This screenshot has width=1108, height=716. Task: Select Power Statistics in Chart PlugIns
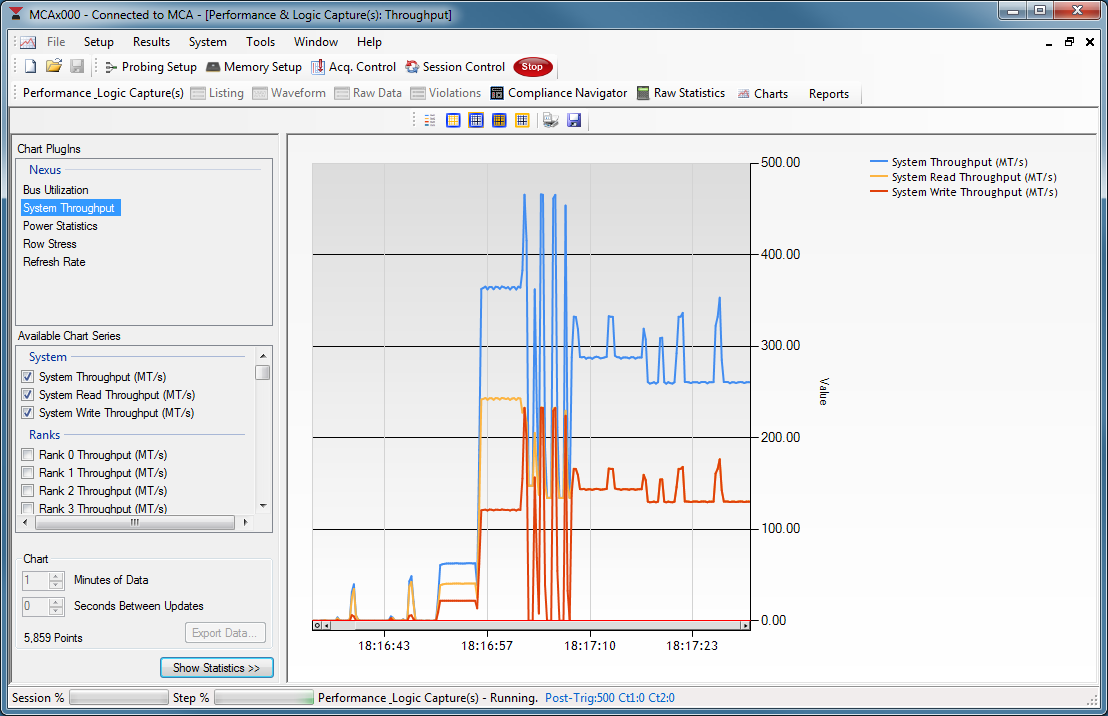click(x=60, y=226)
